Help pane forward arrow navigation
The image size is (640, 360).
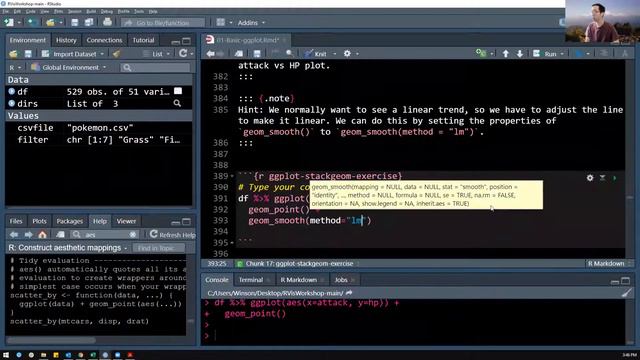(28, 234)
